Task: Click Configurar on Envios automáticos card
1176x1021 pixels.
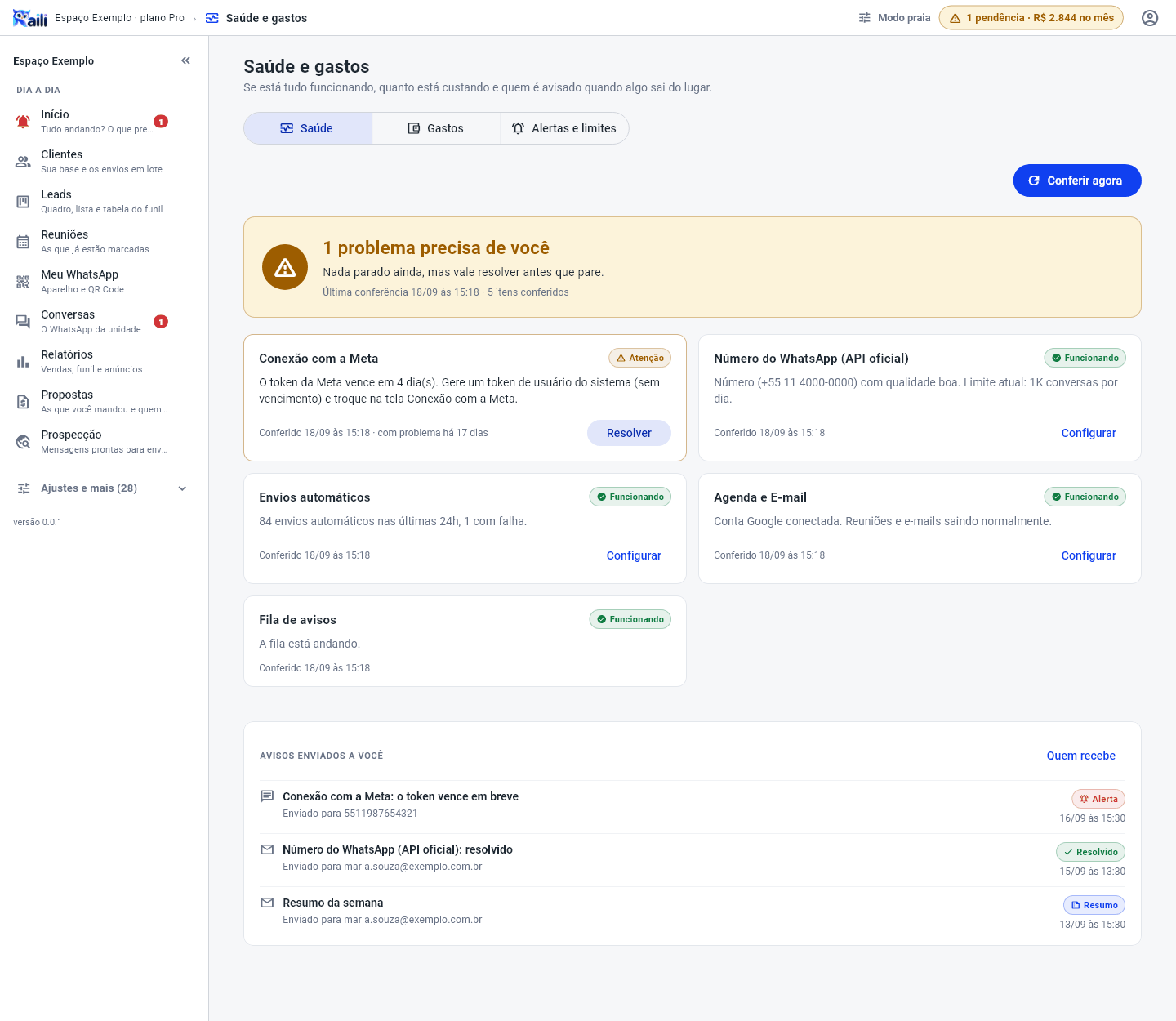Action: point(634,555)
